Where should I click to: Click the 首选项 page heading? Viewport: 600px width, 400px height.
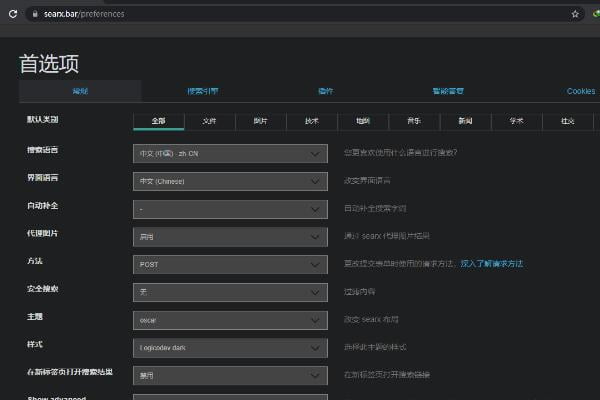49,64
